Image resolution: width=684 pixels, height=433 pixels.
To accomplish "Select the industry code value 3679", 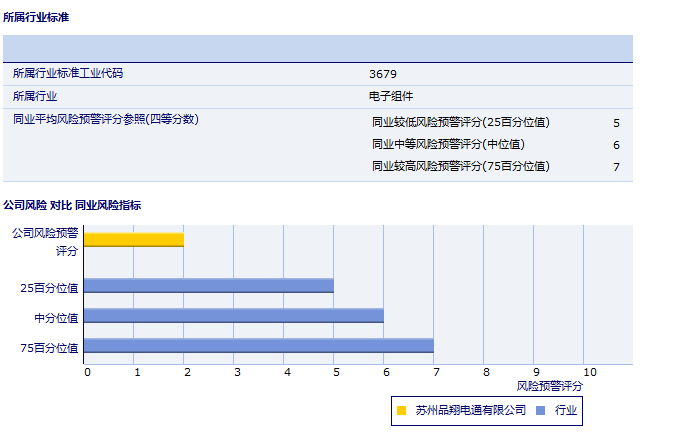I will (384, 74).
